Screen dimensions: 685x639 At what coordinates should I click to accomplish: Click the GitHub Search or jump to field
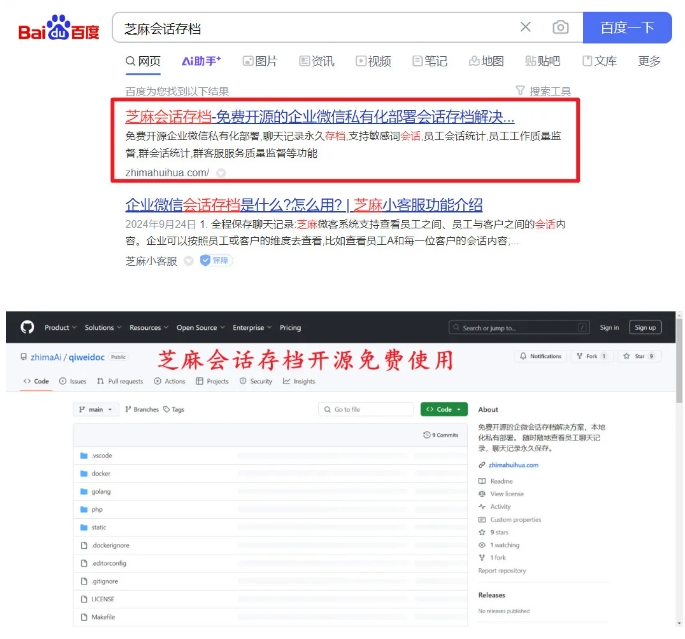click(519, 328)
